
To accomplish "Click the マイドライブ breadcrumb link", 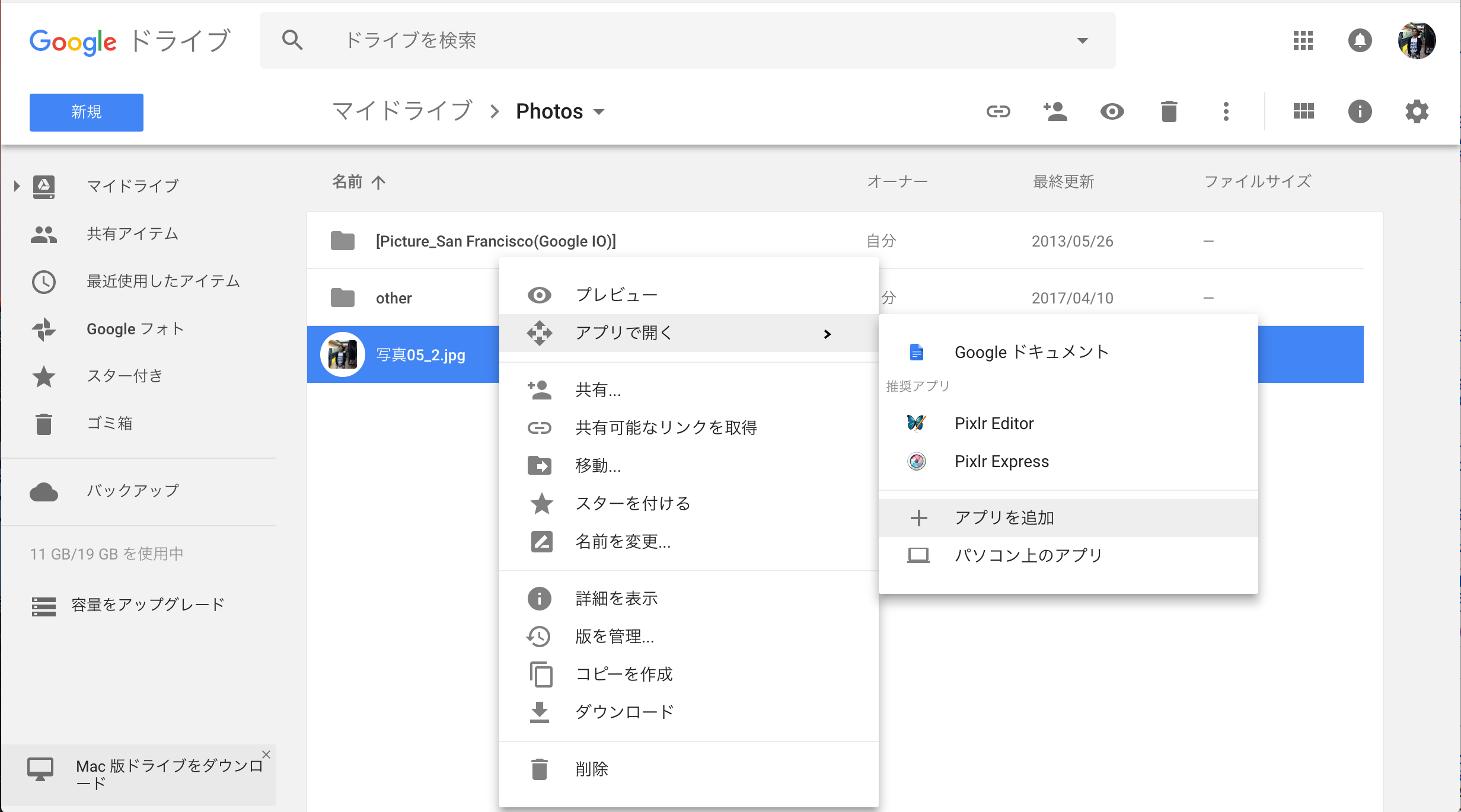I will pyautogui.click(x=403, y=111).
